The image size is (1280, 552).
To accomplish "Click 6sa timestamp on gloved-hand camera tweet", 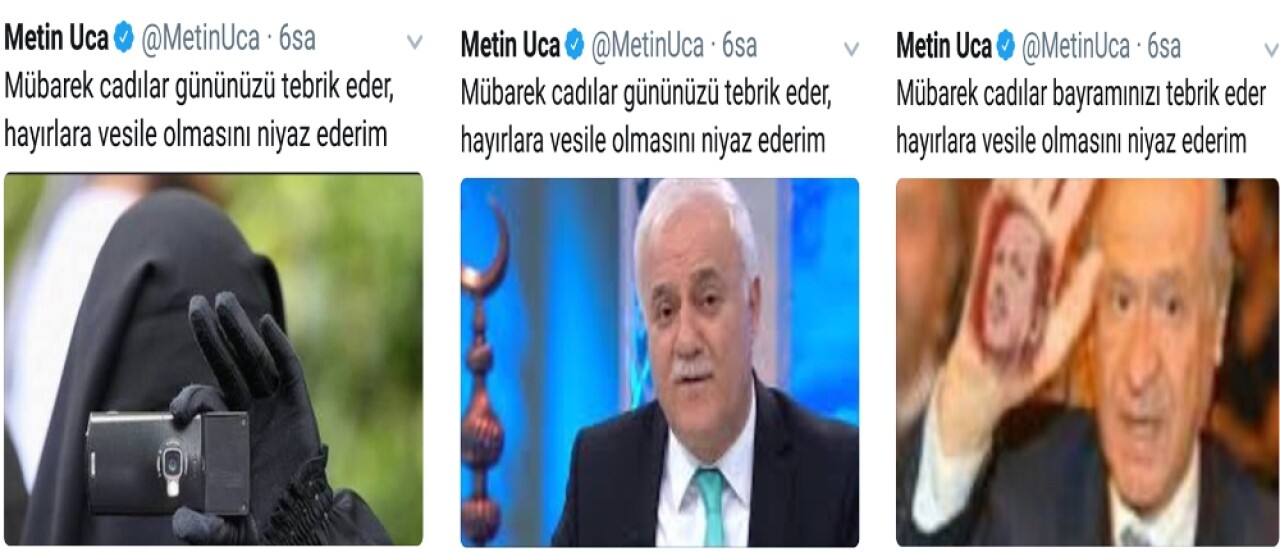I will 297,40.
